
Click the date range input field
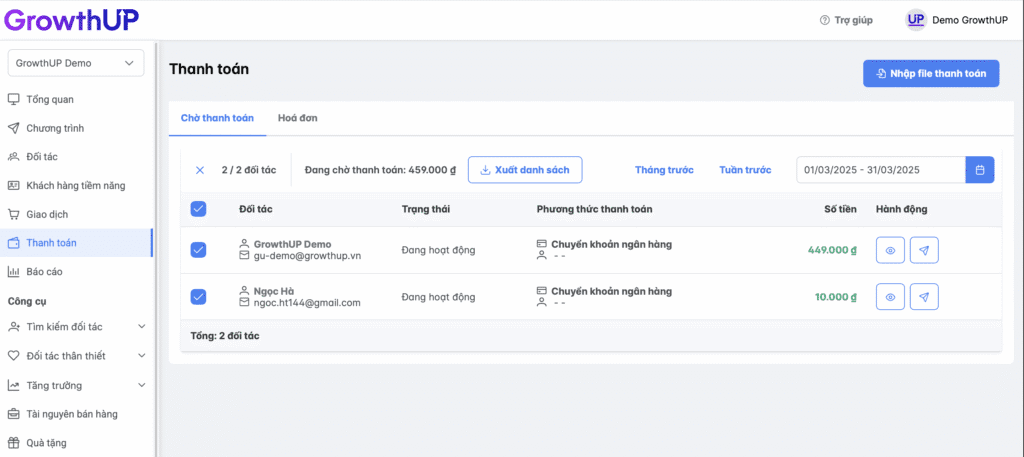pyautogui.click(x=880, y=170)
